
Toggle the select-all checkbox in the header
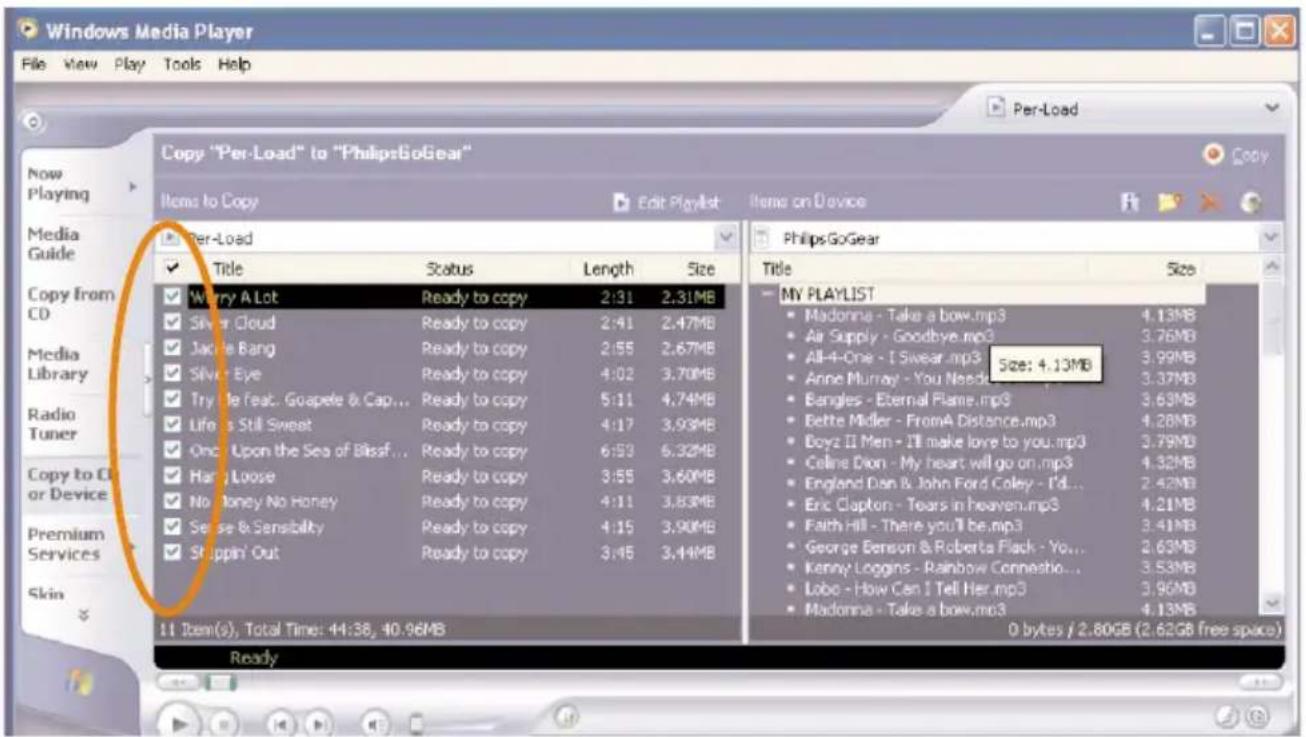click(171, 268)
